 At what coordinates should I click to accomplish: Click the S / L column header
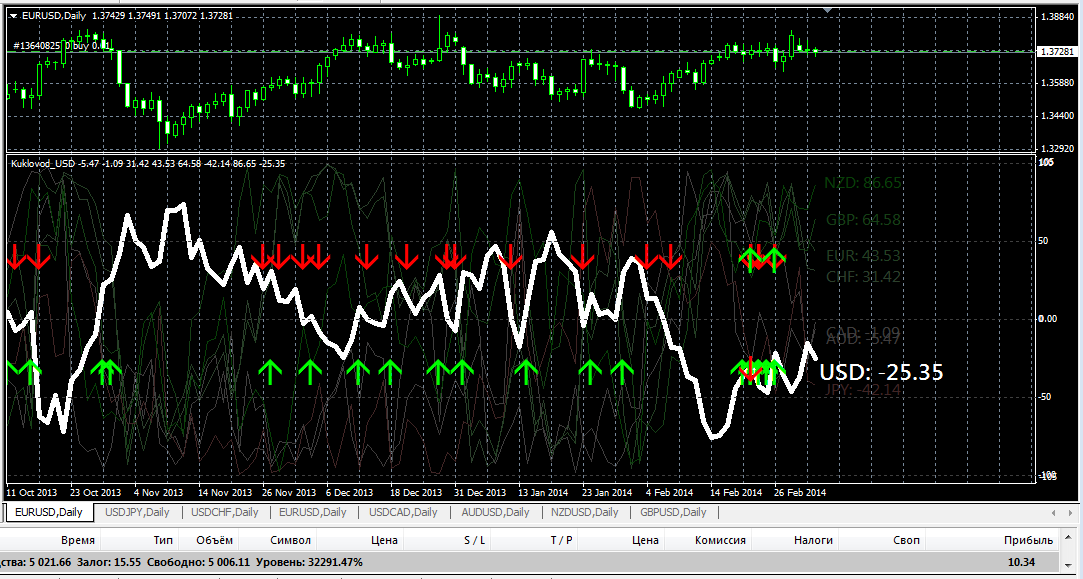click(x=474, y=540)
